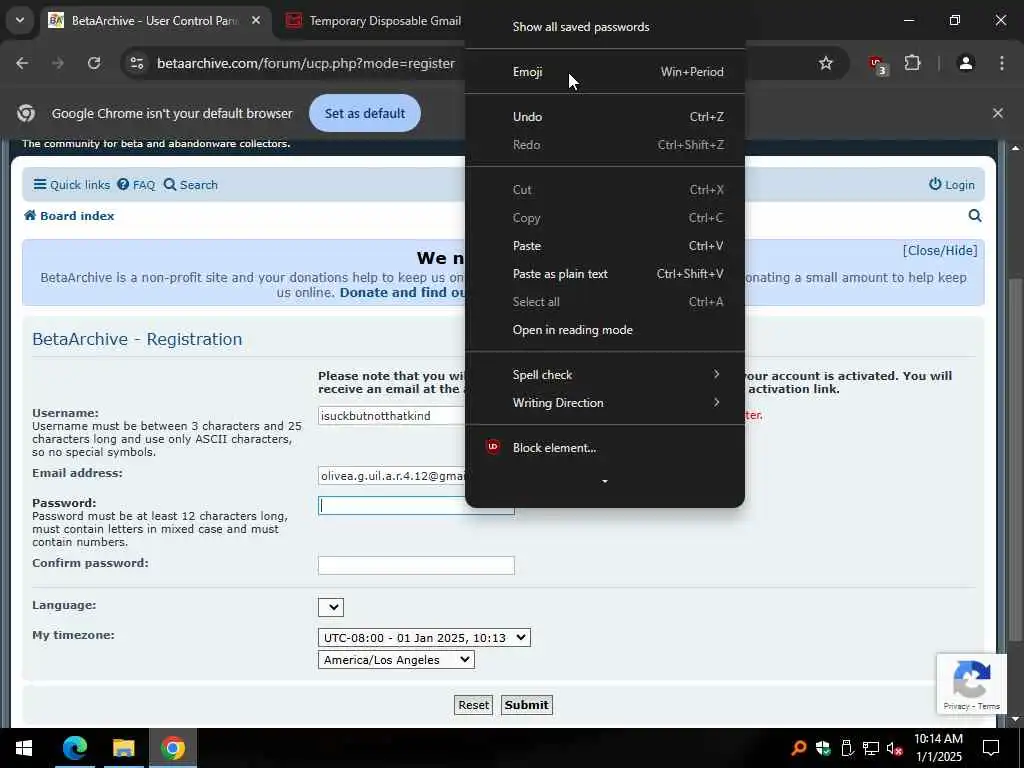Viewport: 1024px width, 768px height.
Task: Click the Search link in navbar
Action: click(x=191, y=185)
